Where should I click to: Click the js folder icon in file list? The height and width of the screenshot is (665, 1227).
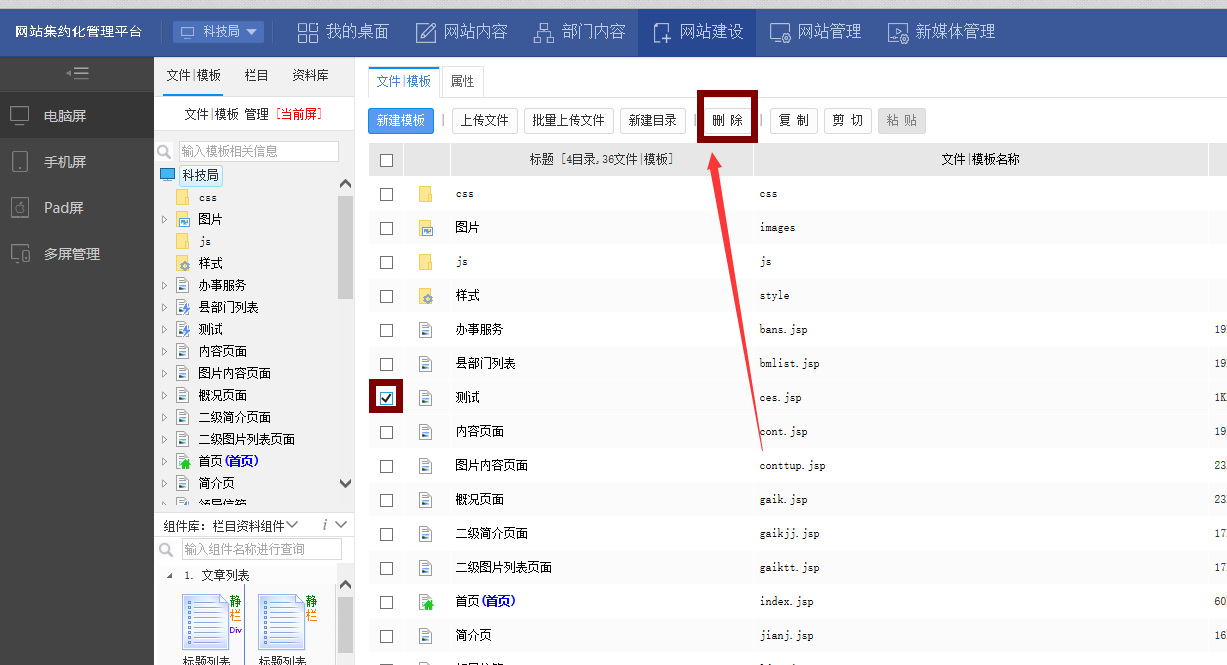pos(425,262)
